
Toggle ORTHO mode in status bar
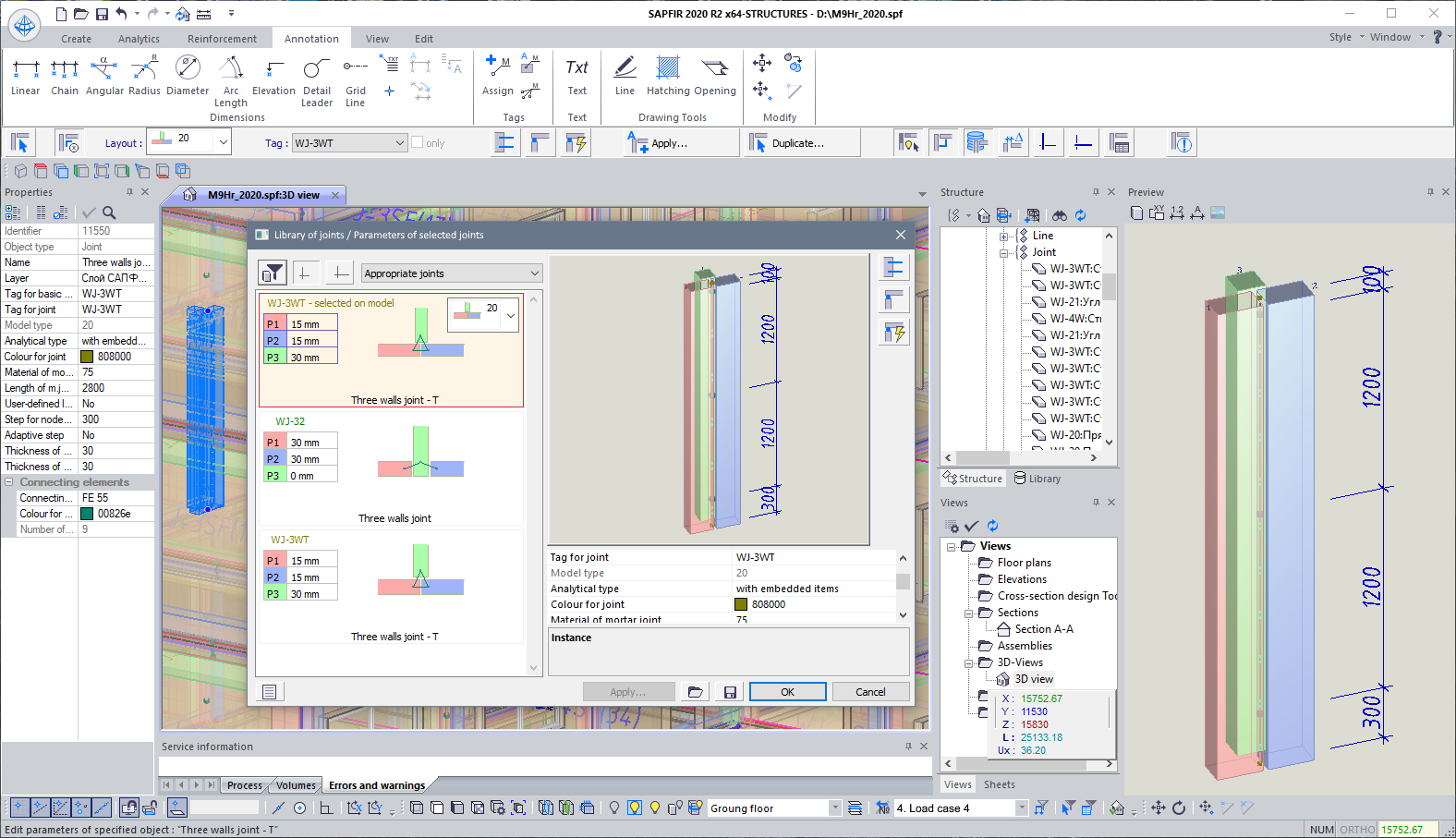click(x=1356, y=830)
